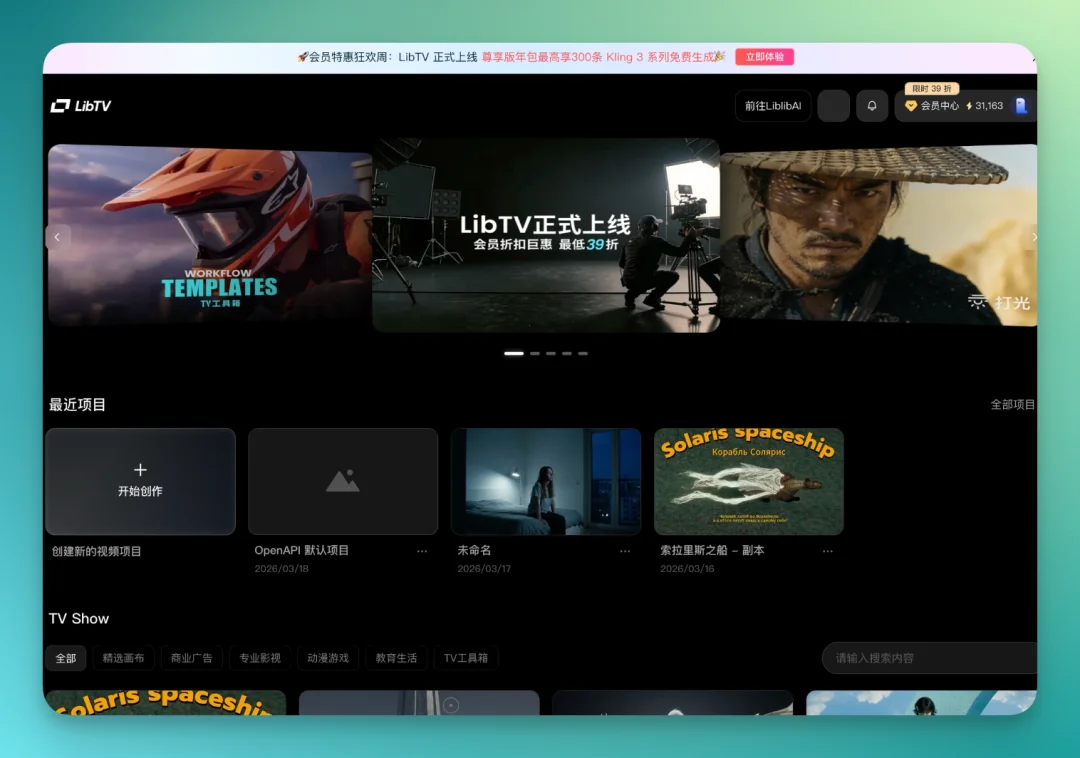Click the 前往LiblibAI button
This screenshot has height=758, width=1080.
click(x=772, y=106)
